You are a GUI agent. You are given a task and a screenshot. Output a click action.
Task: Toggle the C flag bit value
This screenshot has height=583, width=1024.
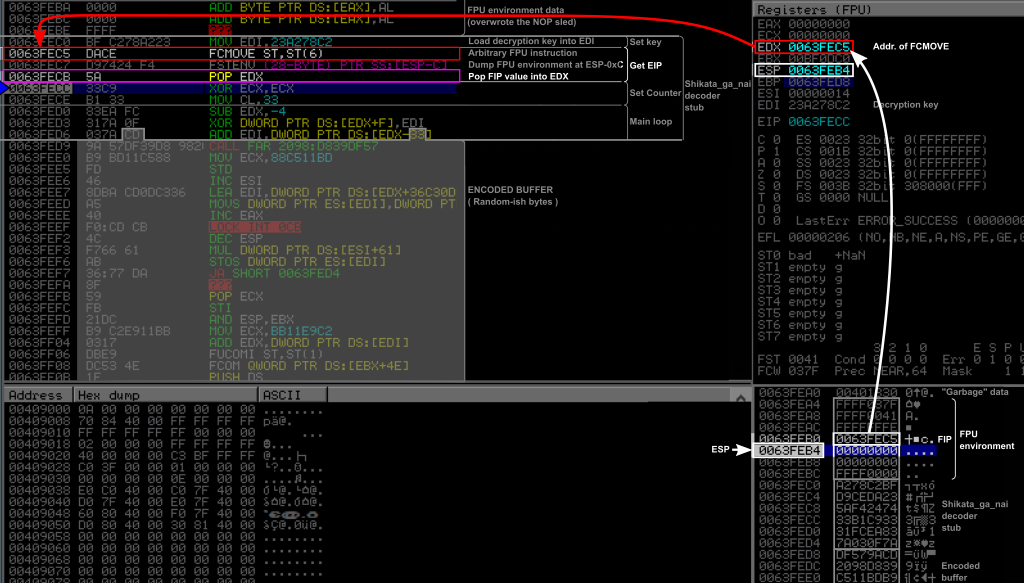(776, 138)
